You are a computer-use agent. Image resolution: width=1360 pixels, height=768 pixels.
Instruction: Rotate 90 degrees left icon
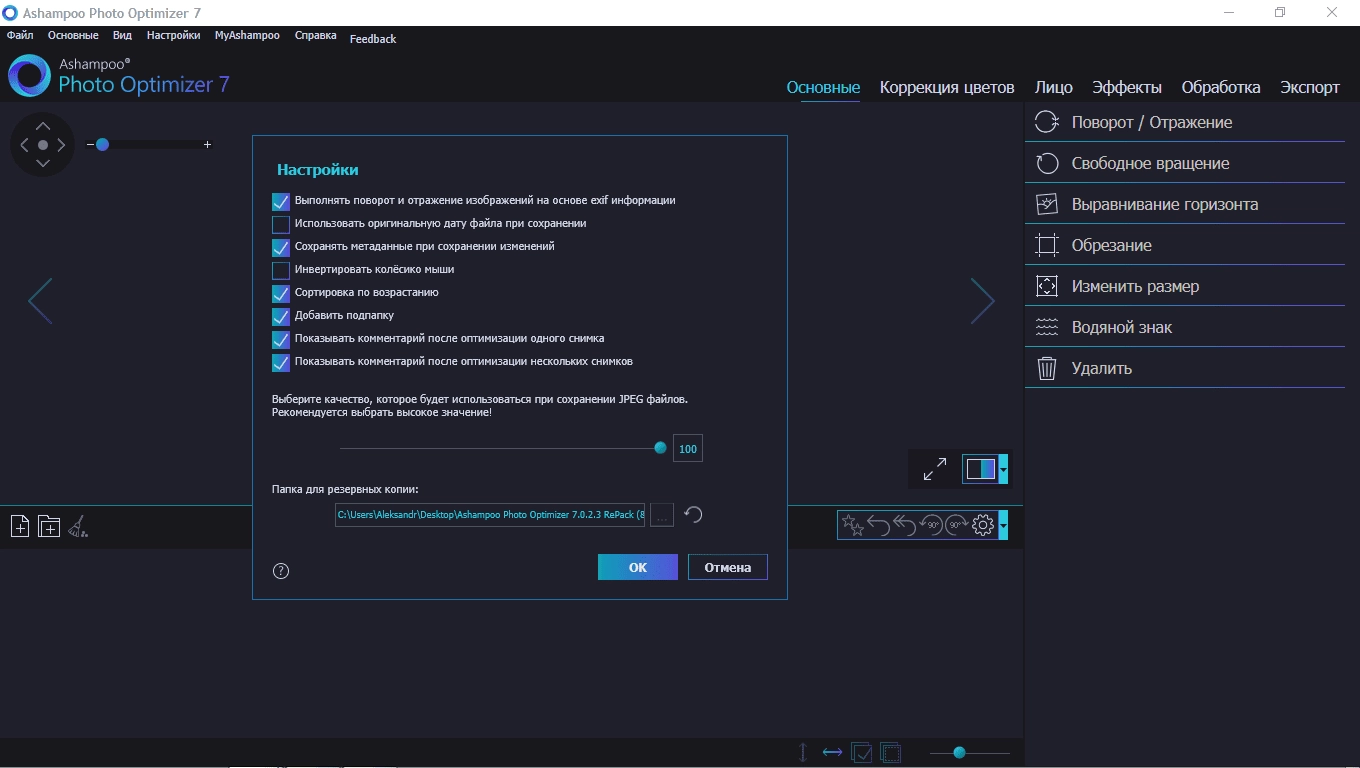931,525
